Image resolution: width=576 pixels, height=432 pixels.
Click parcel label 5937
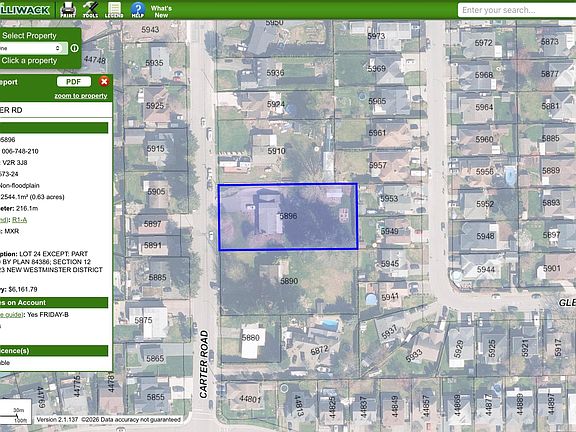click(389, 332)
